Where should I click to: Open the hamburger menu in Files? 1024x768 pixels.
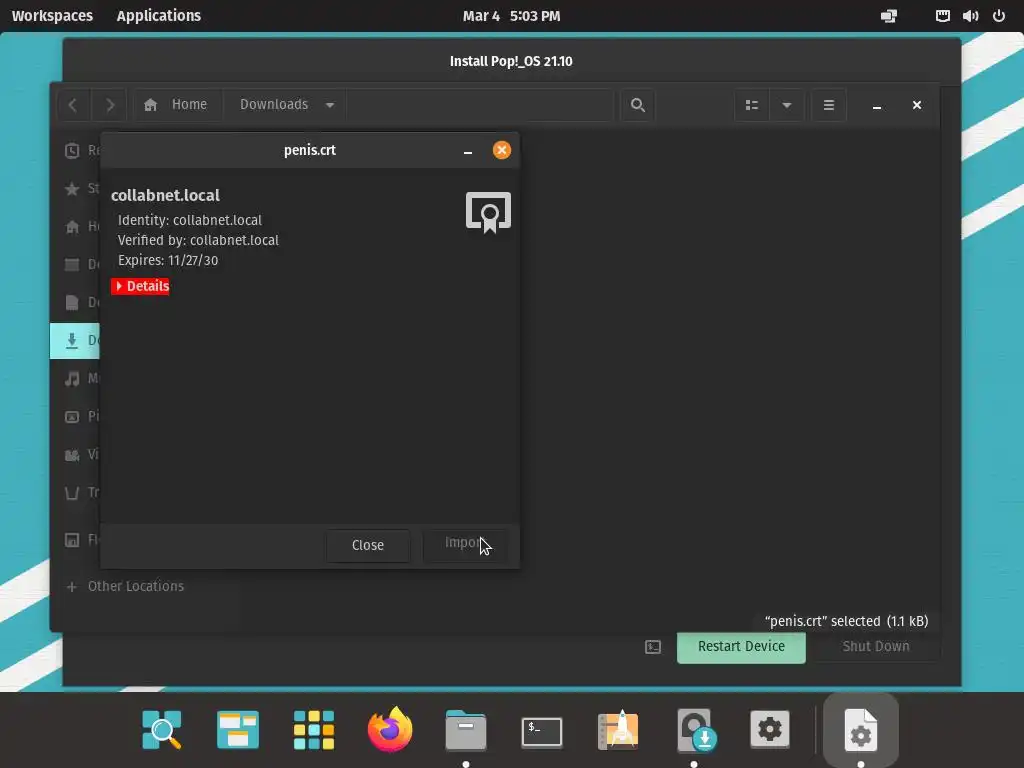[829, 105]
